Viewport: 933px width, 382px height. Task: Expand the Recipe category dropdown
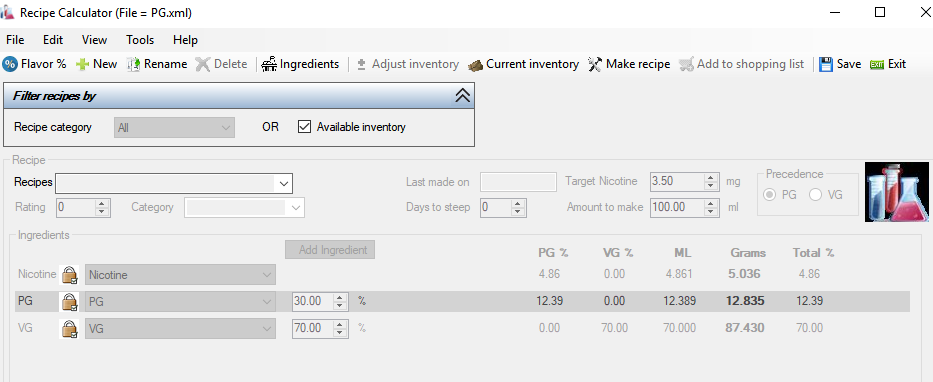pos(174,127)
